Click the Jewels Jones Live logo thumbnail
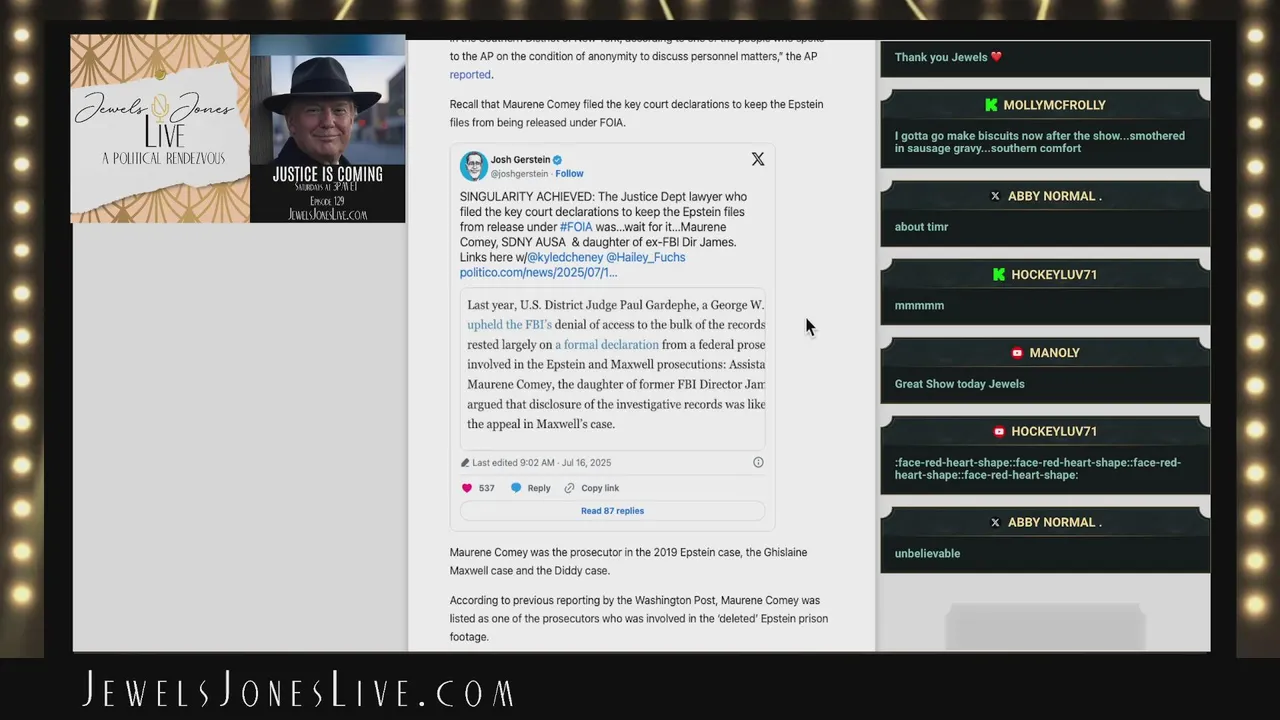 click(160, 129)
